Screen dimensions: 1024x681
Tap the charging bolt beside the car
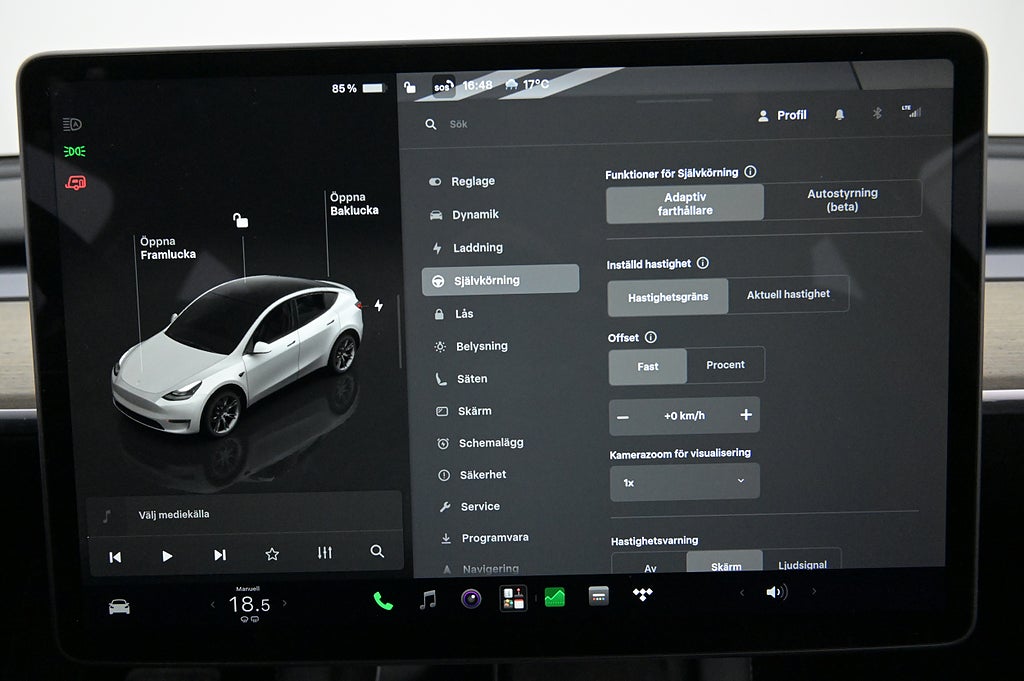tap(379, 305)
